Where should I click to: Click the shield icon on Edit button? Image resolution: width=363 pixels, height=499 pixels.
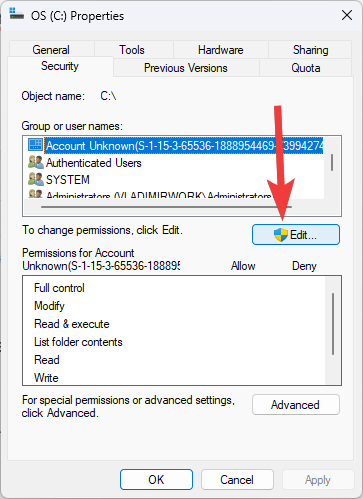point(281,235)
